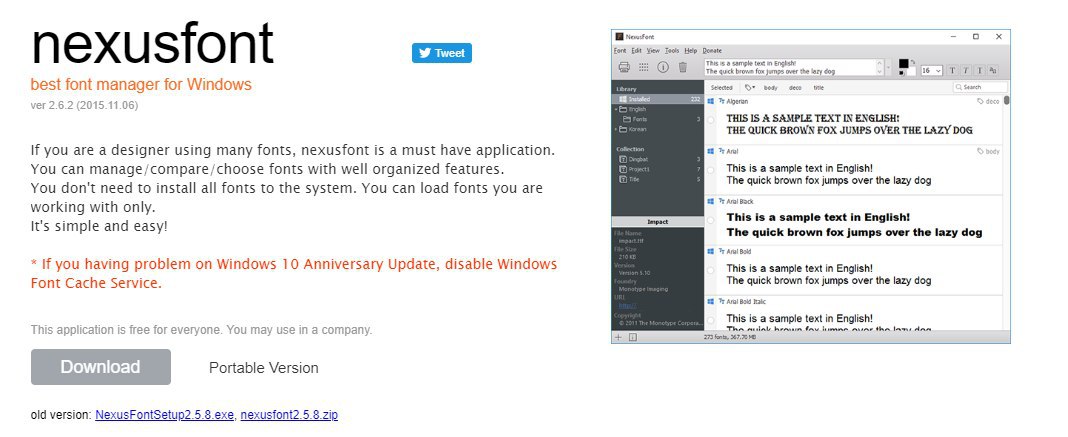This screenshot has width=1068, height=437.
Task: Select the radio circle for Algerian font
Action: [711, 119]
